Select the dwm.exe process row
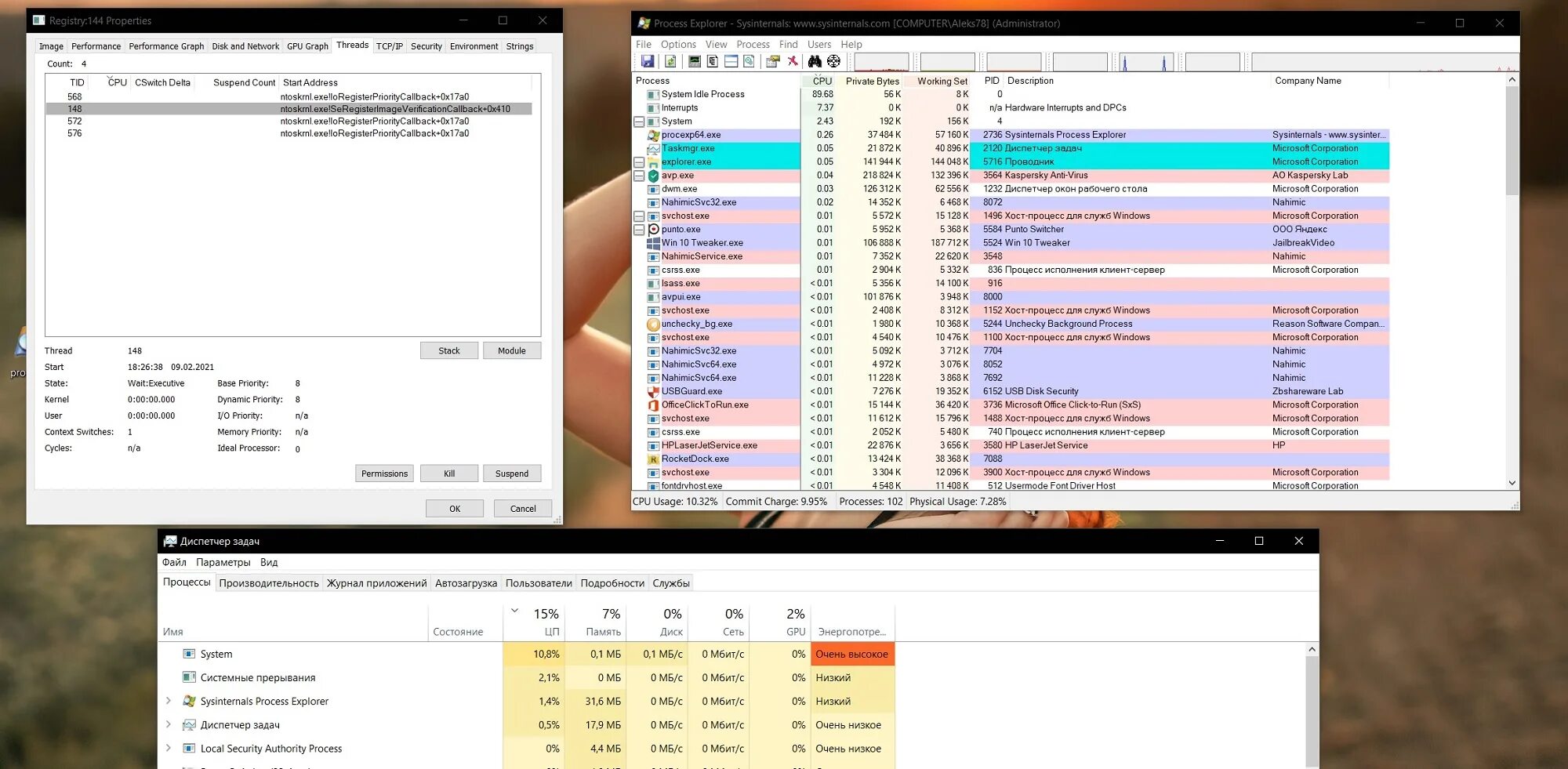The image size is (1568, 769). pos(1011,189)
